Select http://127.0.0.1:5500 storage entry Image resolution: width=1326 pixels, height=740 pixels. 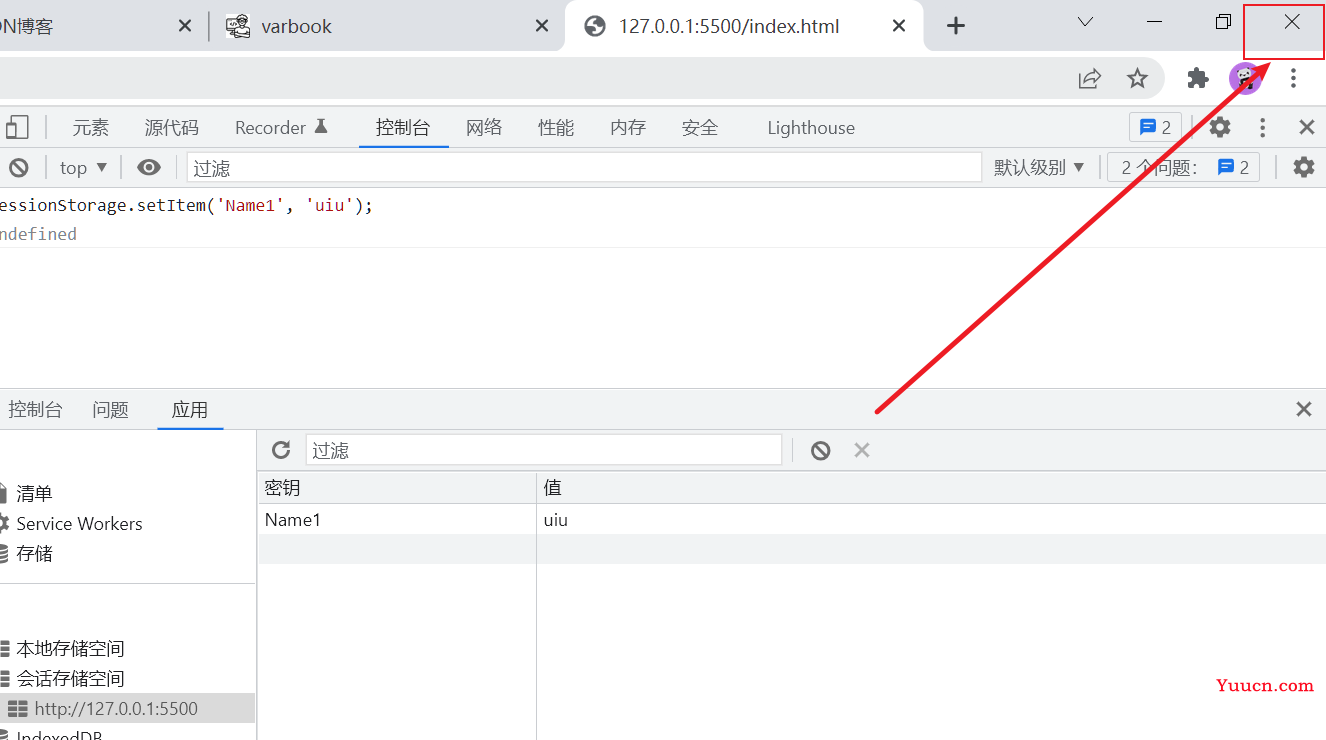[x=116, y=708]
